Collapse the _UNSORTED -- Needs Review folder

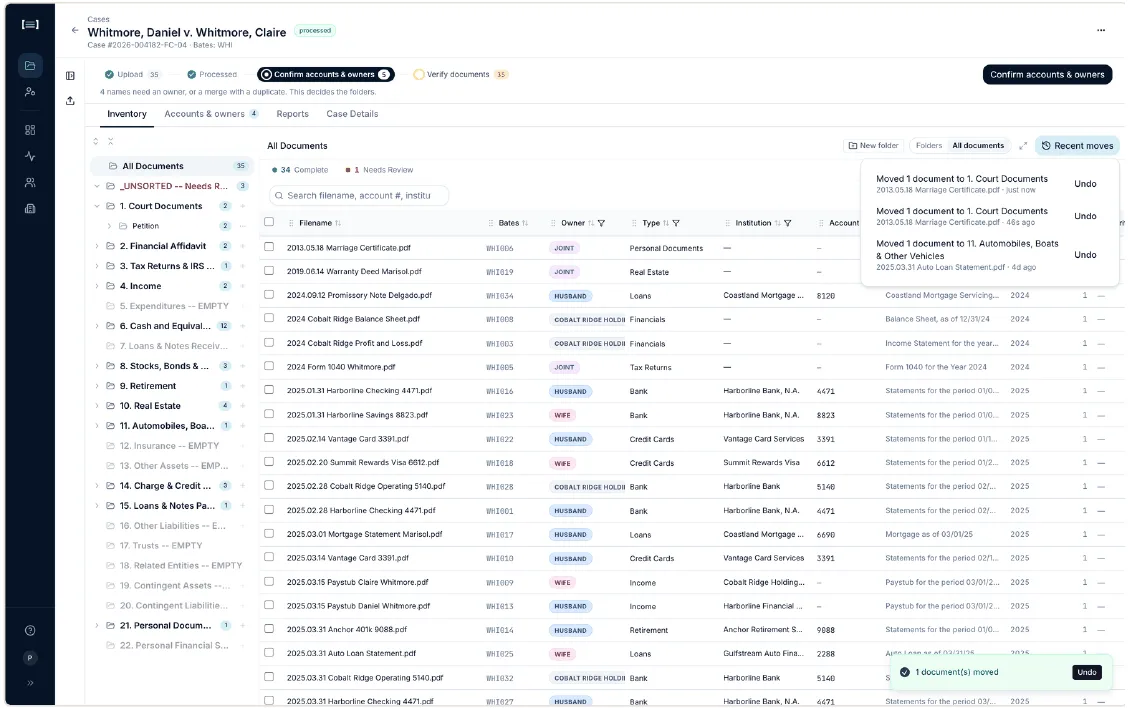click(97, 186)
